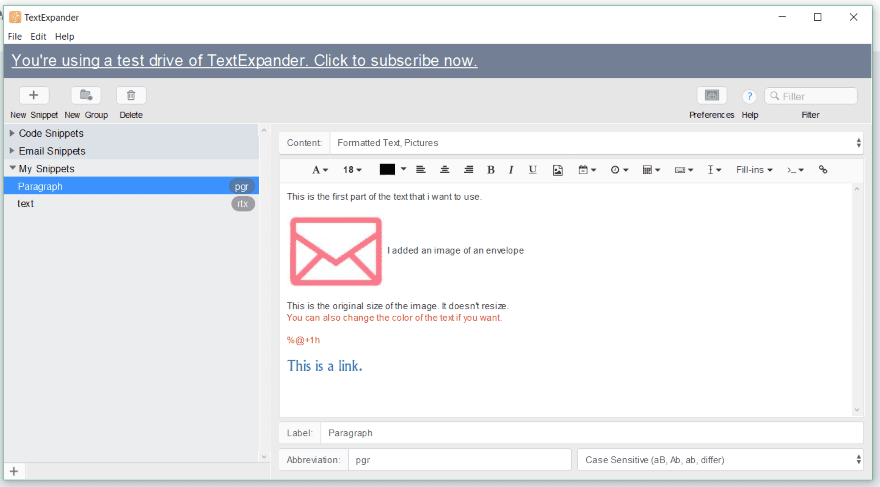880x487 pixels.
Task: Click the 'rtx' abbreviation badge
Action: [242, 203]
